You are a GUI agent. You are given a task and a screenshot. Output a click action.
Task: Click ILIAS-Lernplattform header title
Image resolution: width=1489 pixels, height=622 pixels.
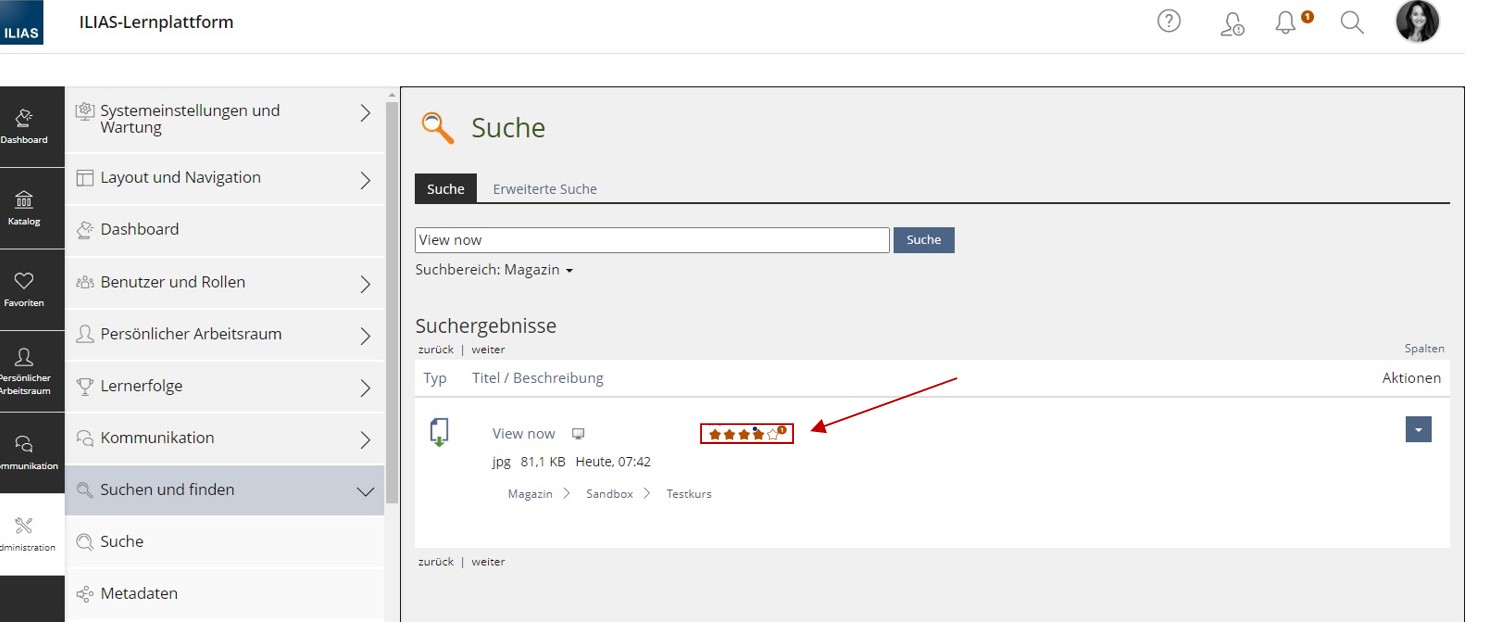(x=156, y=22)
